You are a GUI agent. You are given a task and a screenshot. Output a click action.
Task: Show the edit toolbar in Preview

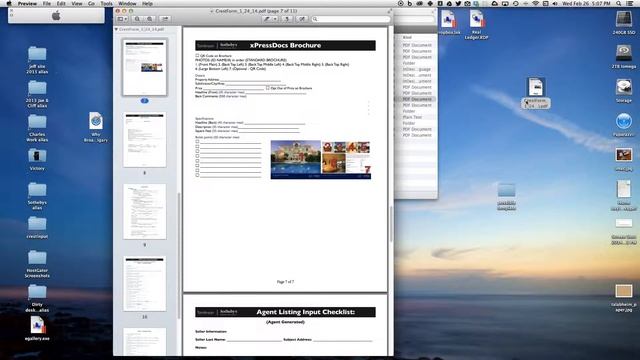pyautogui.click(x=302, y=19)
